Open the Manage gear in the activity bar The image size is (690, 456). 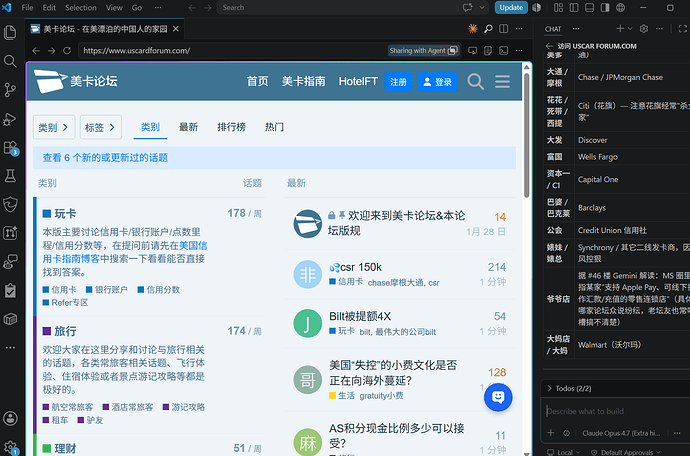(x=10, y=447)
